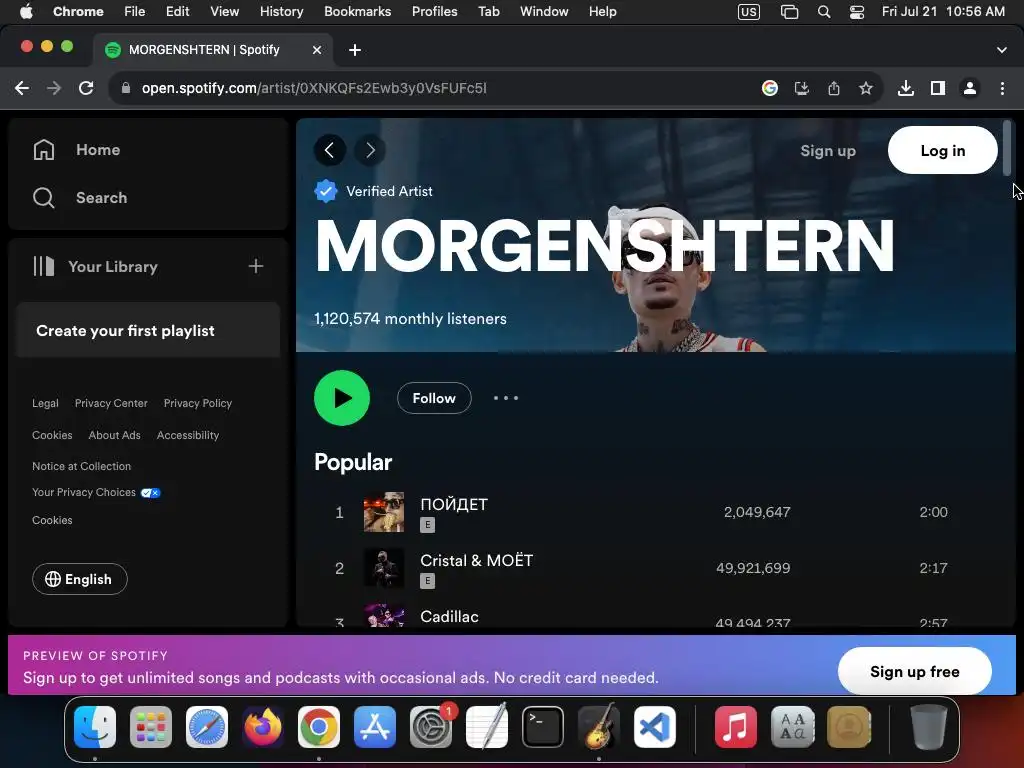The height and width of the screenshot is (768, 1024).
Task: Open tab search dropdown chevron
Action: [1002, 50]
